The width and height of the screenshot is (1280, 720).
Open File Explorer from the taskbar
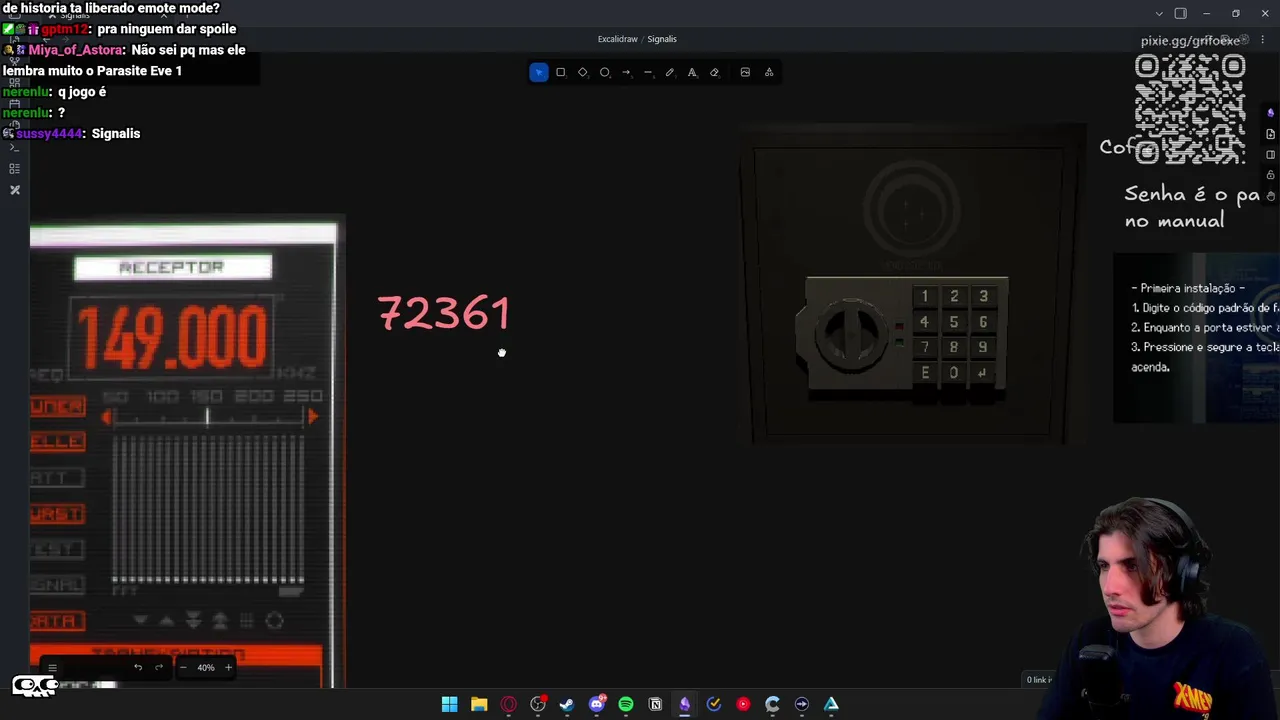click(479, 704)
